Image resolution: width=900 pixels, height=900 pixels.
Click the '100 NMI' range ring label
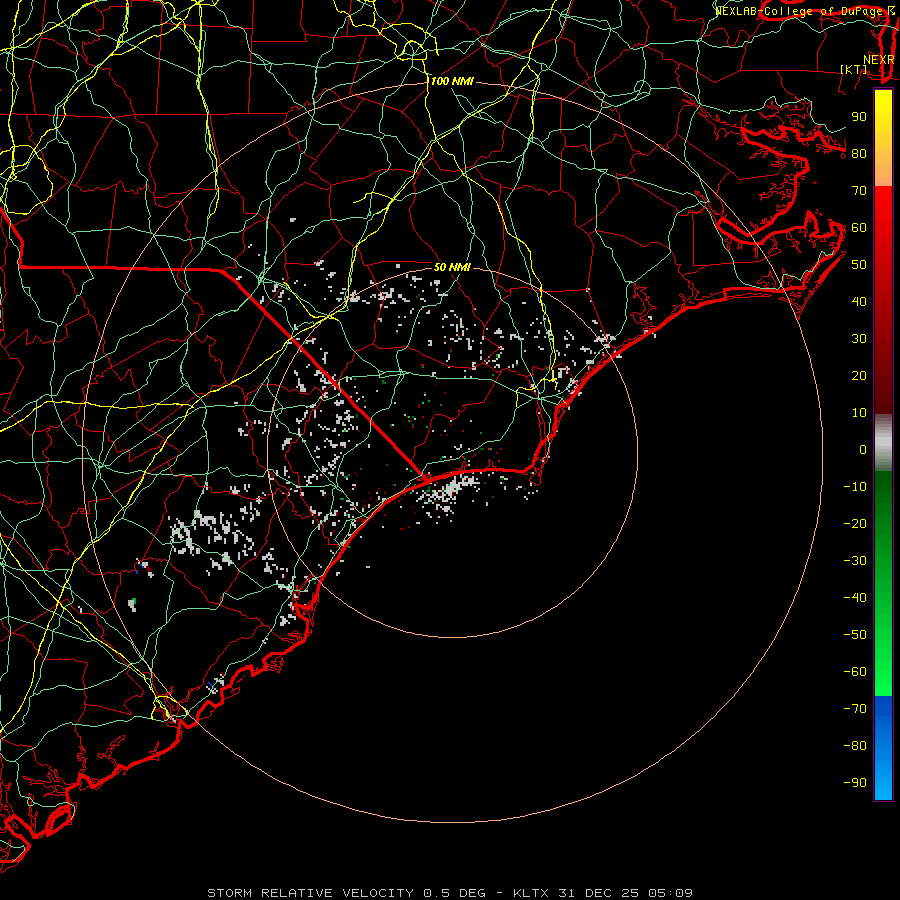pyautogui.click(x=452, y=82)
